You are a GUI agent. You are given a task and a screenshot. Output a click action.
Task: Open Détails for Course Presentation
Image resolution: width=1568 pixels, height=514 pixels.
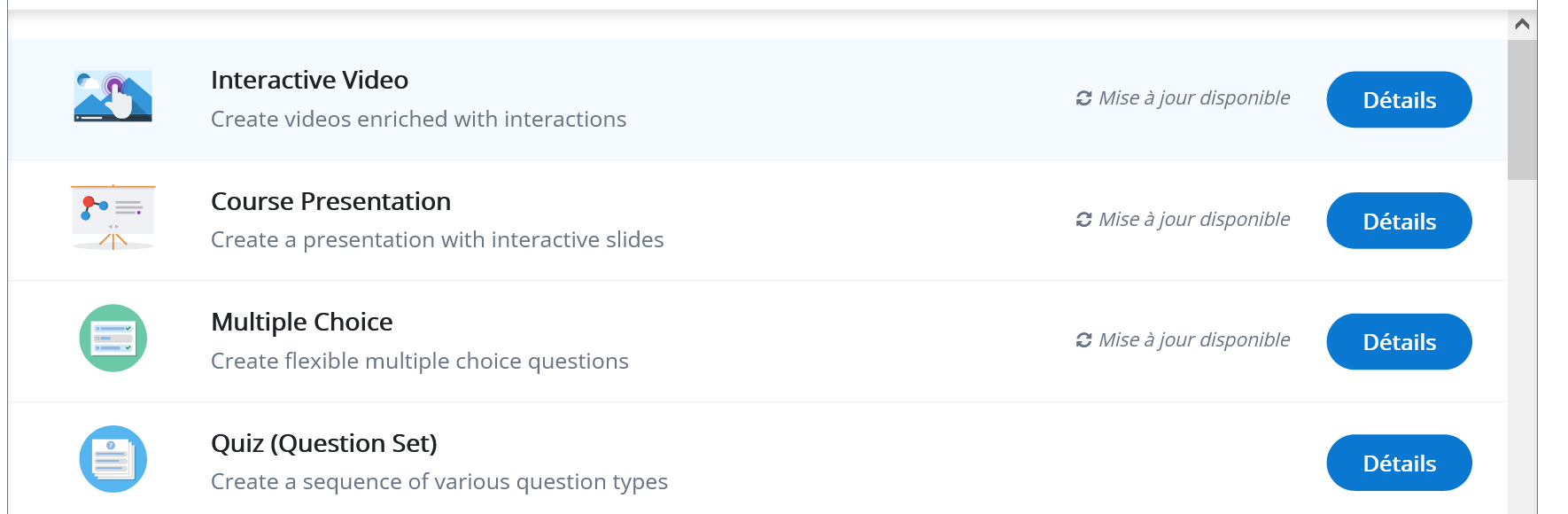pyautogui.click(x=1399, y=221)
